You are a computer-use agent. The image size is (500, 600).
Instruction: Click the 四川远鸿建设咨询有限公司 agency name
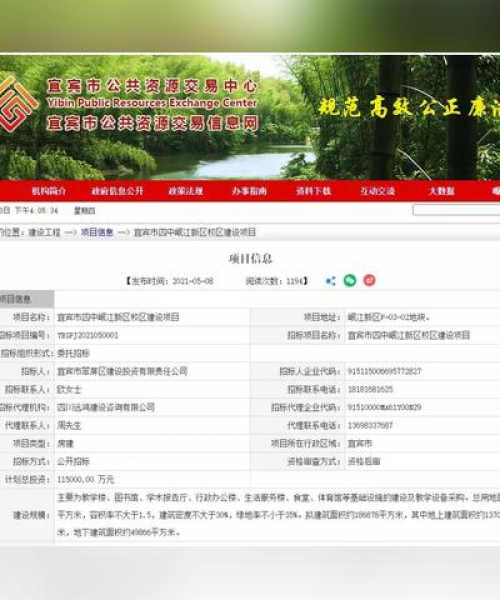pyautogui.click(x=106, y=407)
